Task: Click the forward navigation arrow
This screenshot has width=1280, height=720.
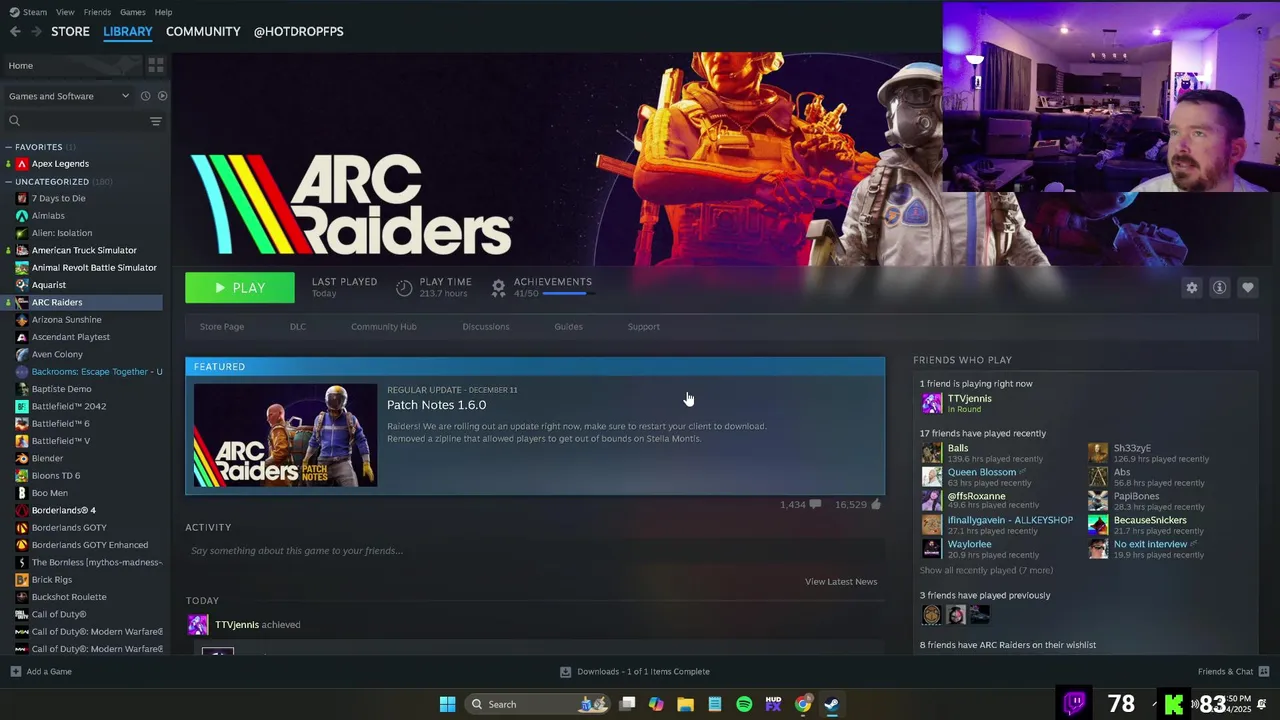Action: click(x=36, y=32)
